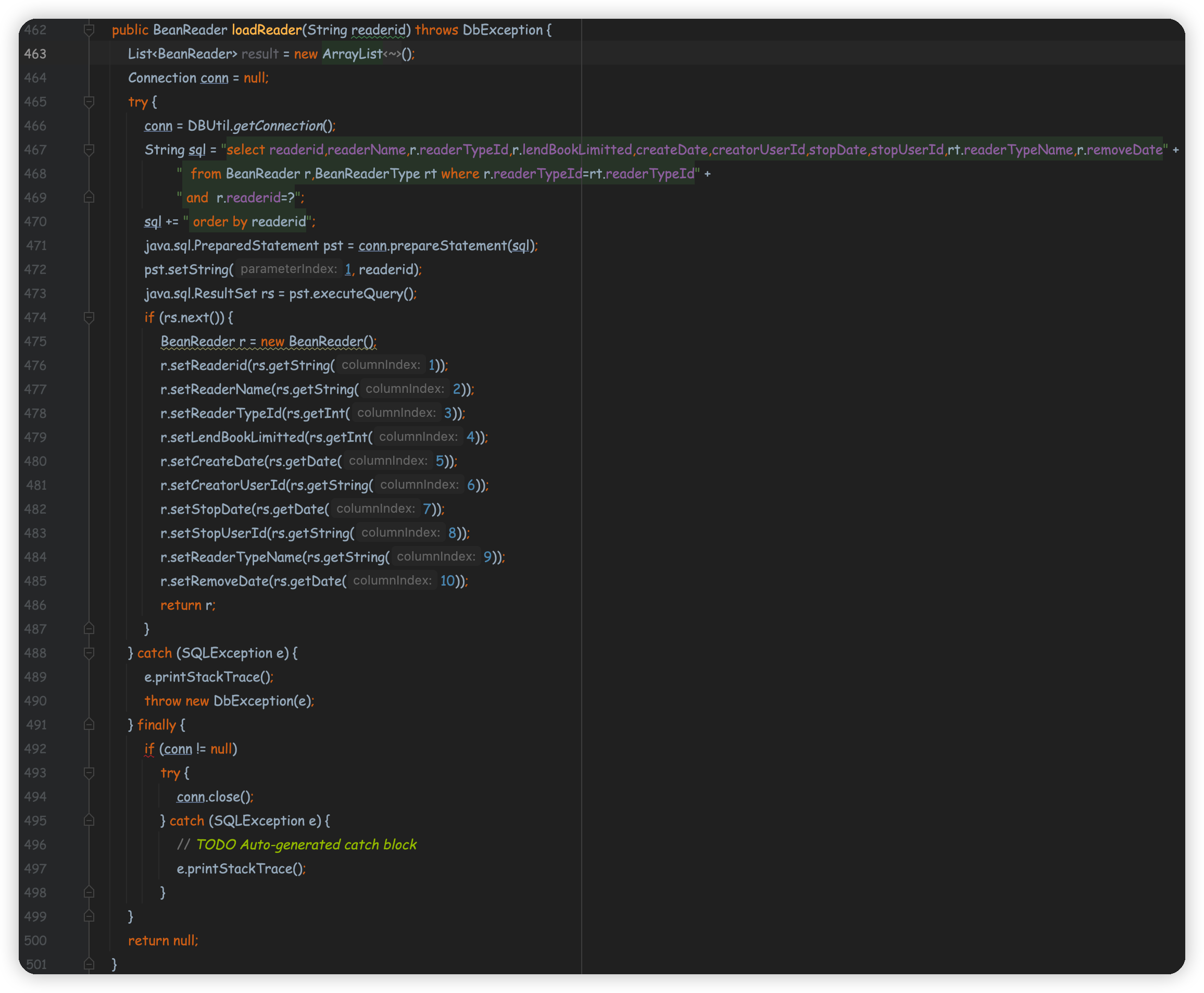Click 'order by' in the line 470 string

(x=220, y=222)
